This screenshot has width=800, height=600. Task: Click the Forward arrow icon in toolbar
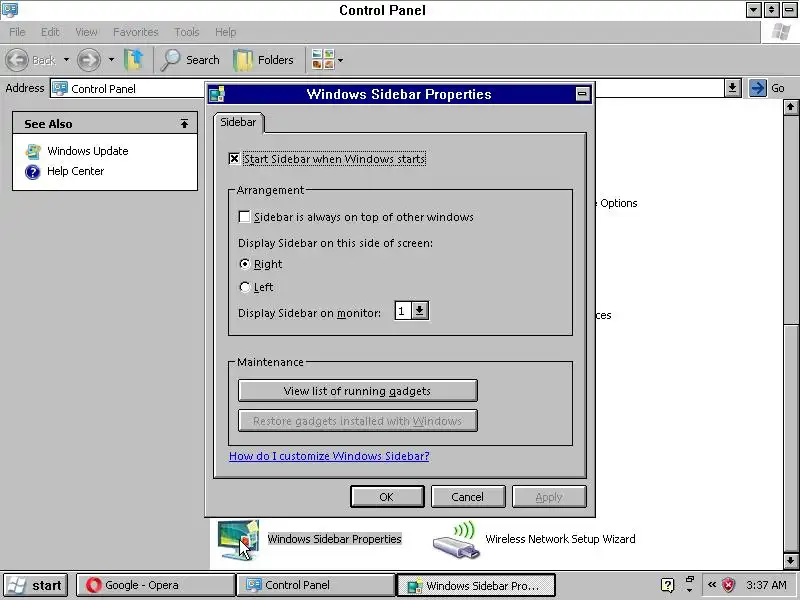(89, 60)
